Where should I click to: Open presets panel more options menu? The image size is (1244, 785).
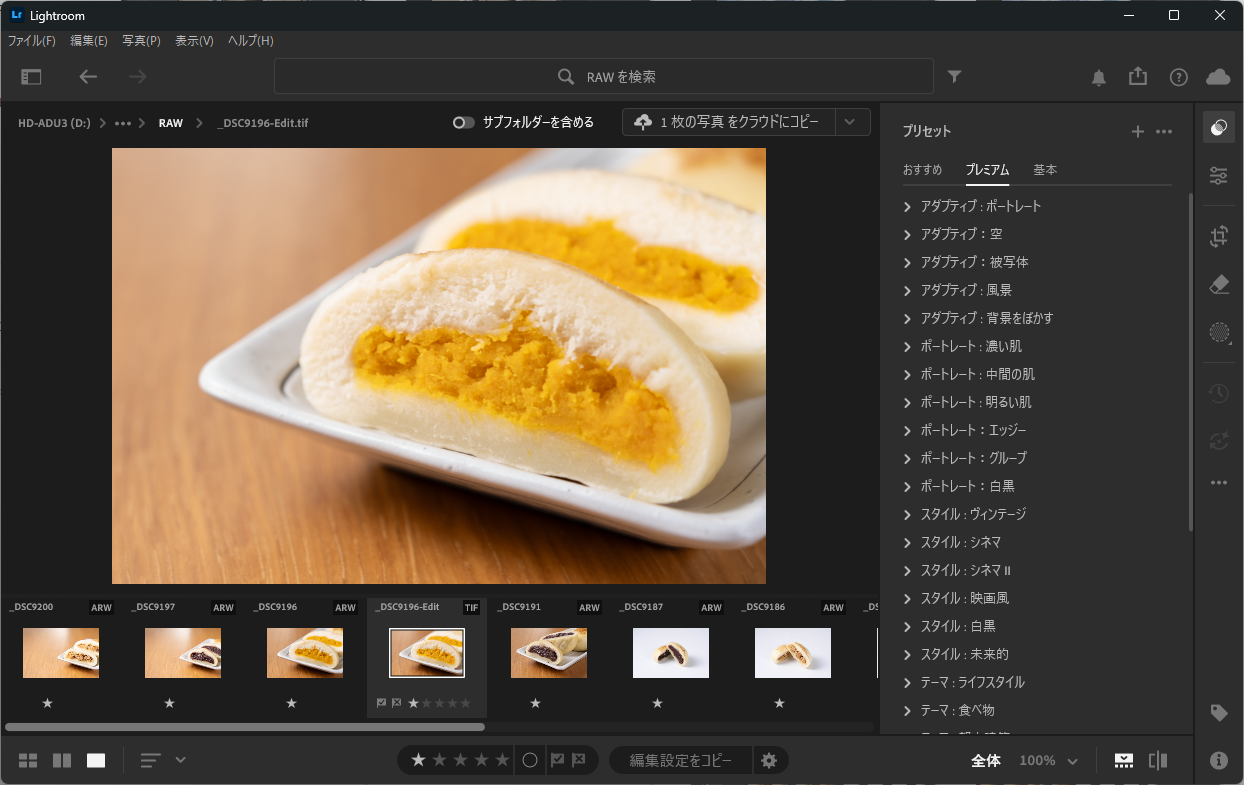pyautogui.click(x=1164, y=131)
